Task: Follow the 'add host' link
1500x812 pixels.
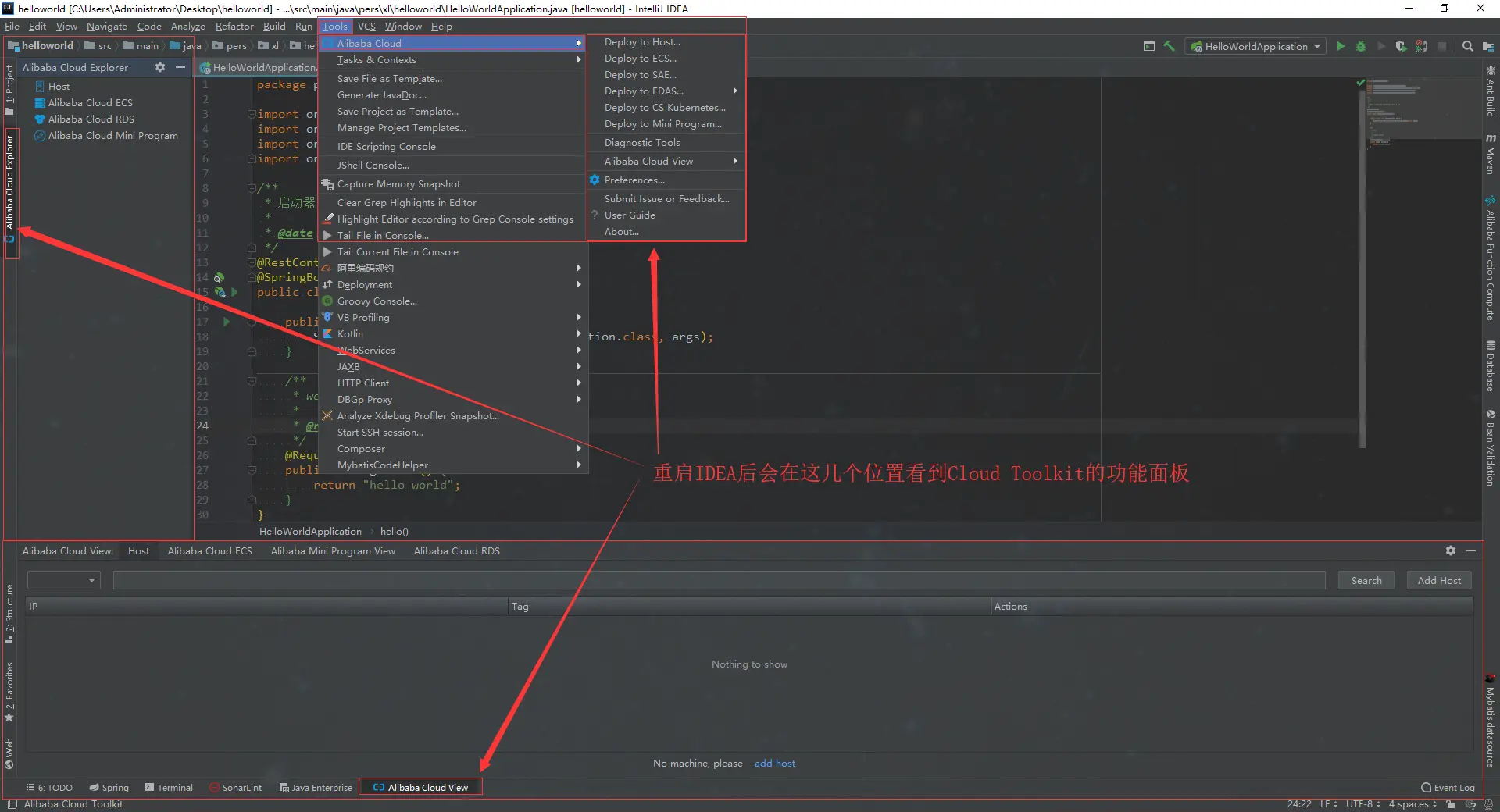Action: pyautogui.click(x=775, y=764)
